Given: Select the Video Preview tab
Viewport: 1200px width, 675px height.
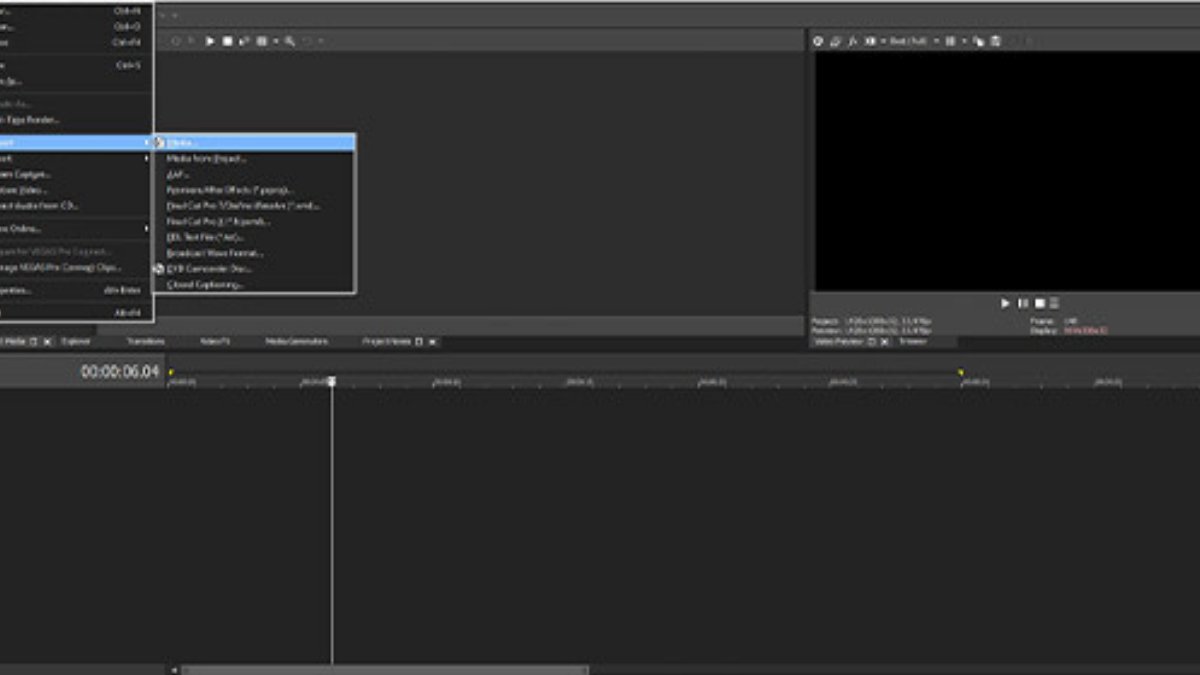Looking at the screenshot, I should [x=839, y=341].
